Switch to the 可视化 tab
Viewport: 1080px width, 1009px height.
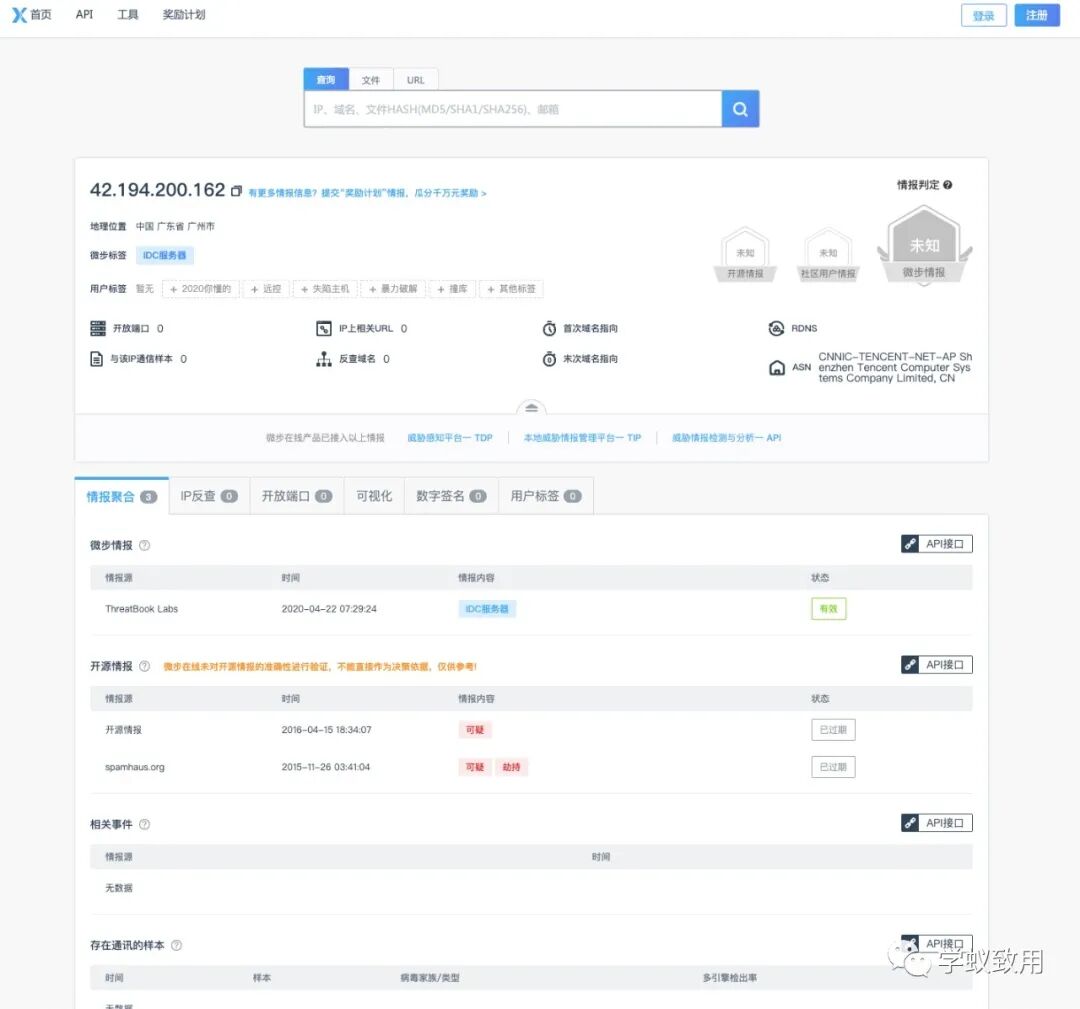click(x=374, y=496)
